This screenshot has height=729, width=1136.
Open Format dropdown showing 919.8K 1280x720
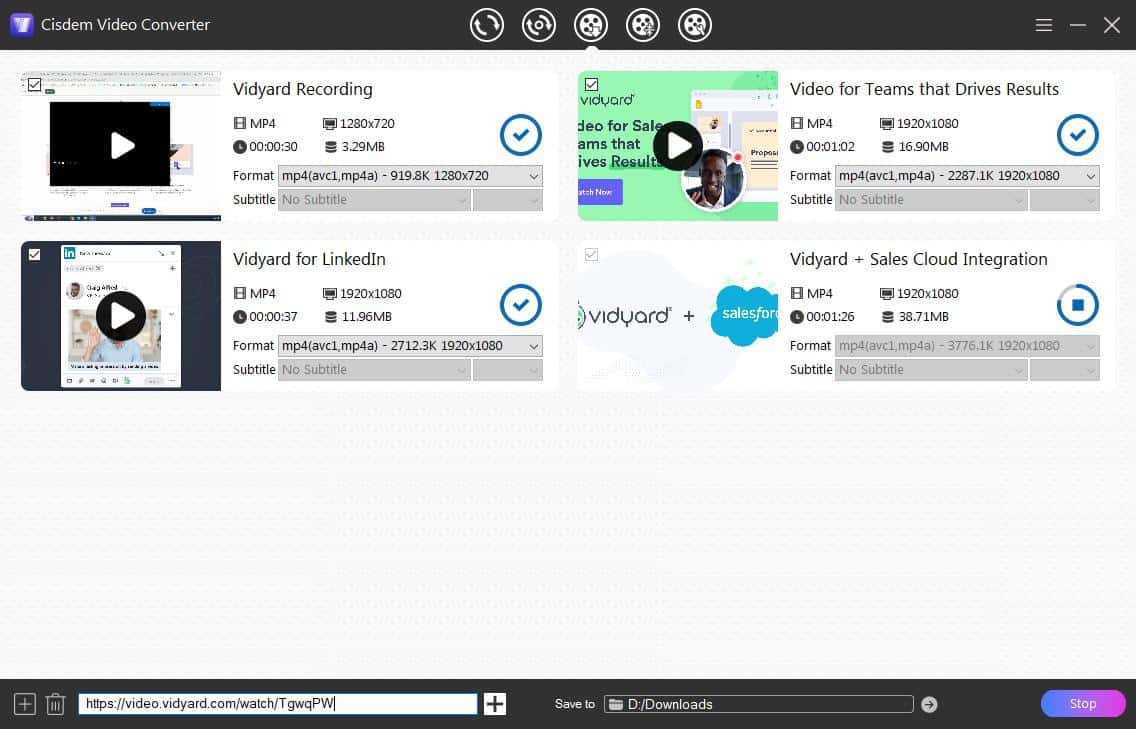[x=410, y=176]
